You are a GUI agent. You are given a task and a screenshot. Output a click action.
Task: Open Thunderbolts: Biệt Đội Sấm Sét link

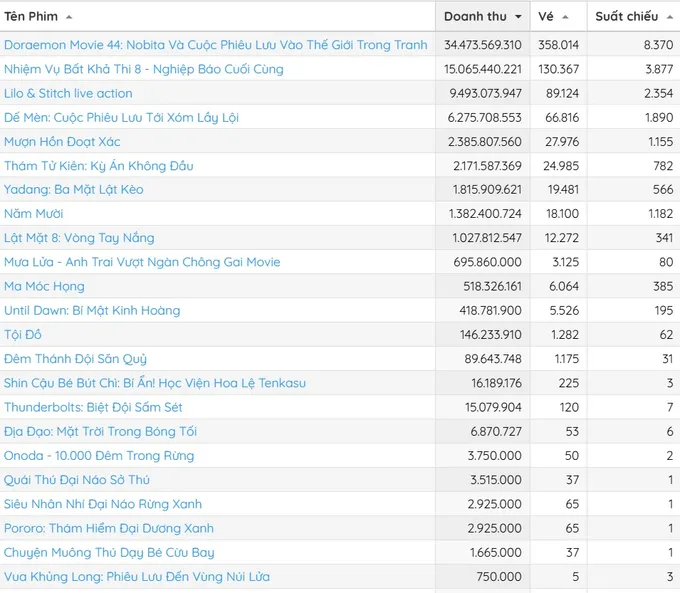click(x=93, y=407)
